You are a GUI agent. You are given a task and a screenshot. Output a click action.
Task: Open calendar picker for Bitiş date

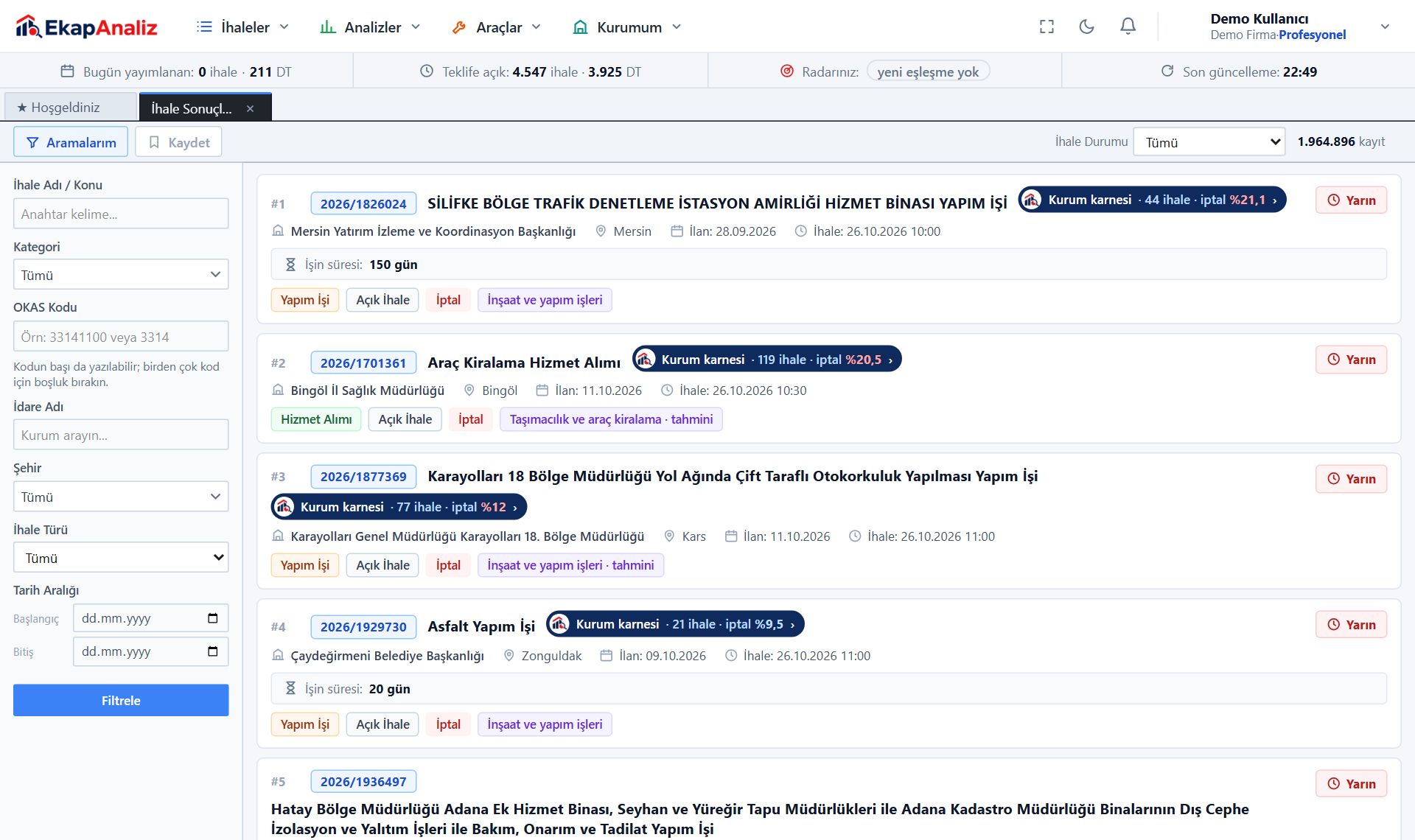213,651
